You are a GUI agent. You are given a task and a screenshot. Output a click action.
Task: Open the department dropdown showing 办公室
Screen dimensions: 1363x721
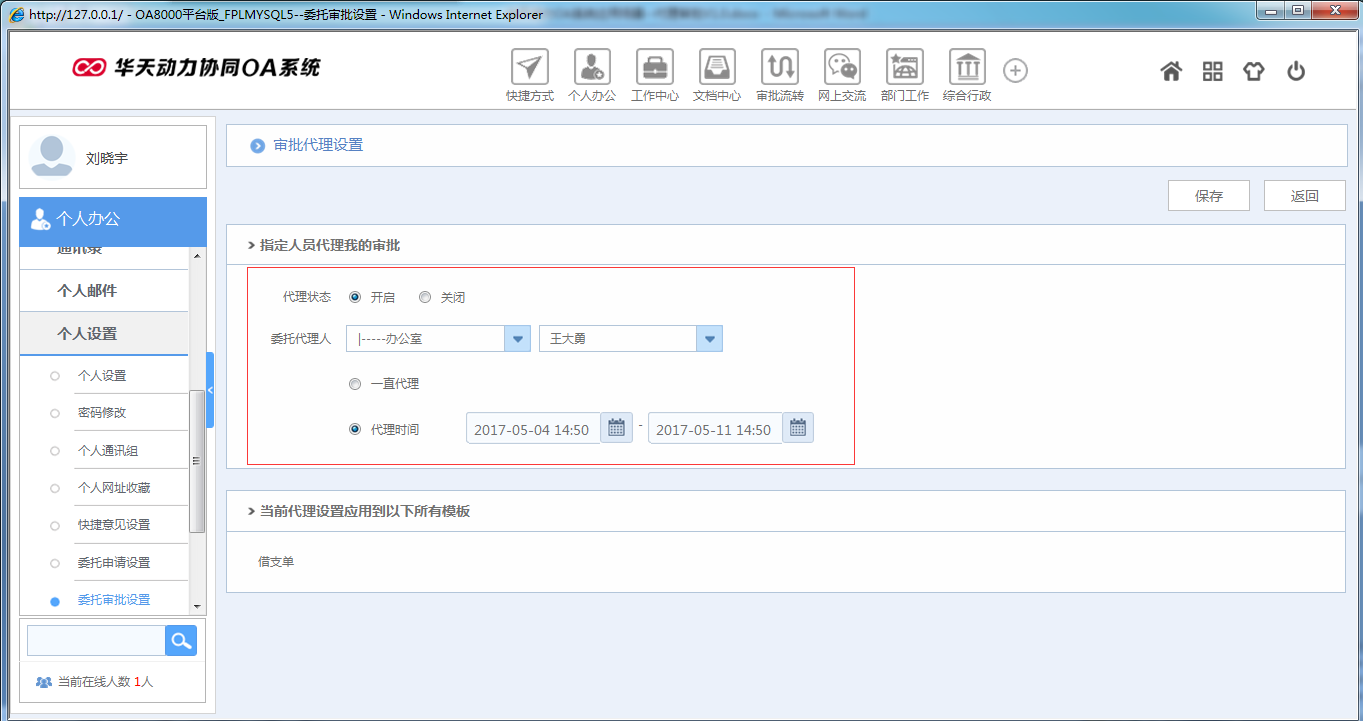(x=517, y=338)
